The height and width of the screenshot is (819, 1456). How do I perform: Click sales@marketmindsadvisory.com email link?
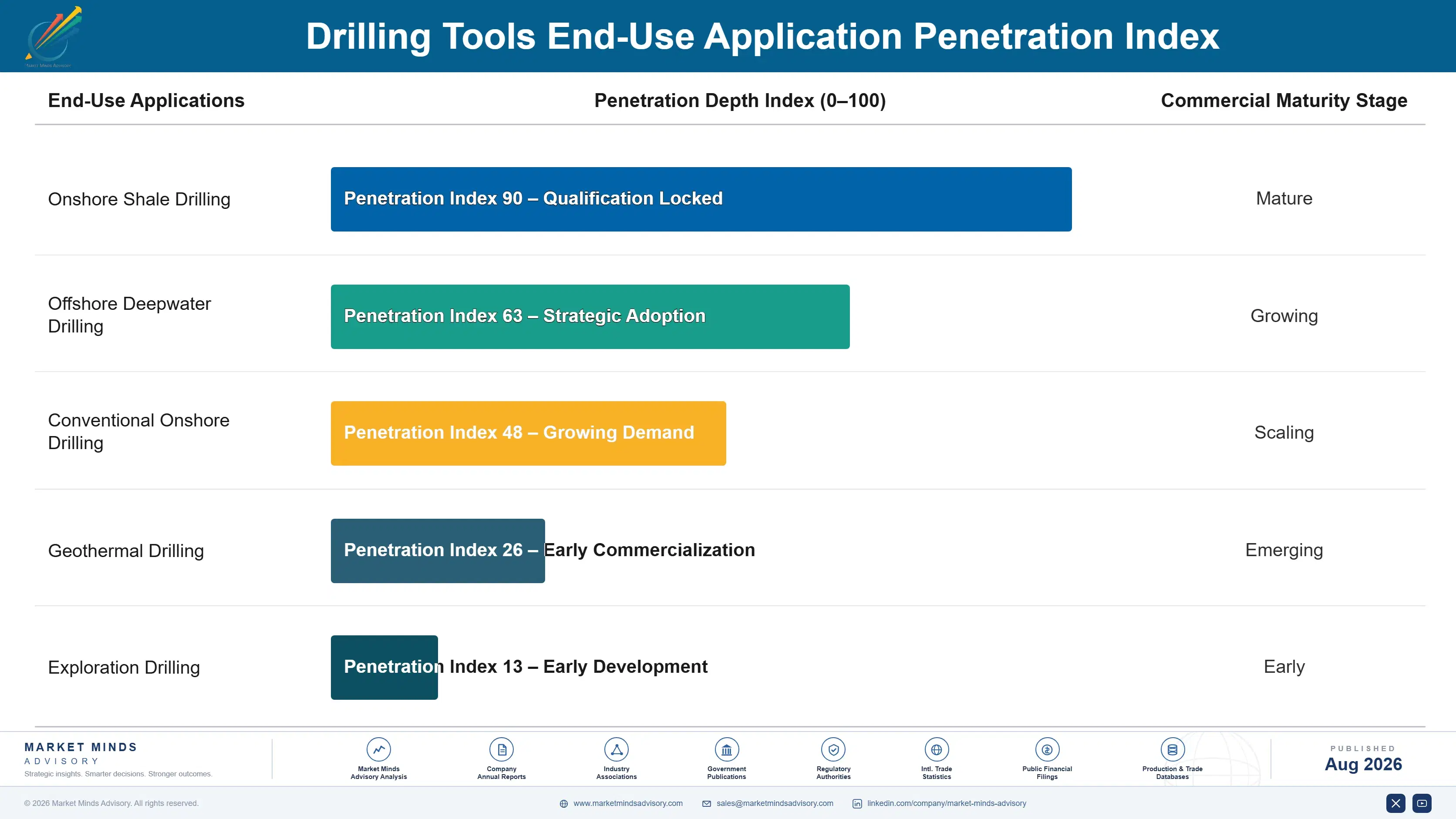(775, 803)
